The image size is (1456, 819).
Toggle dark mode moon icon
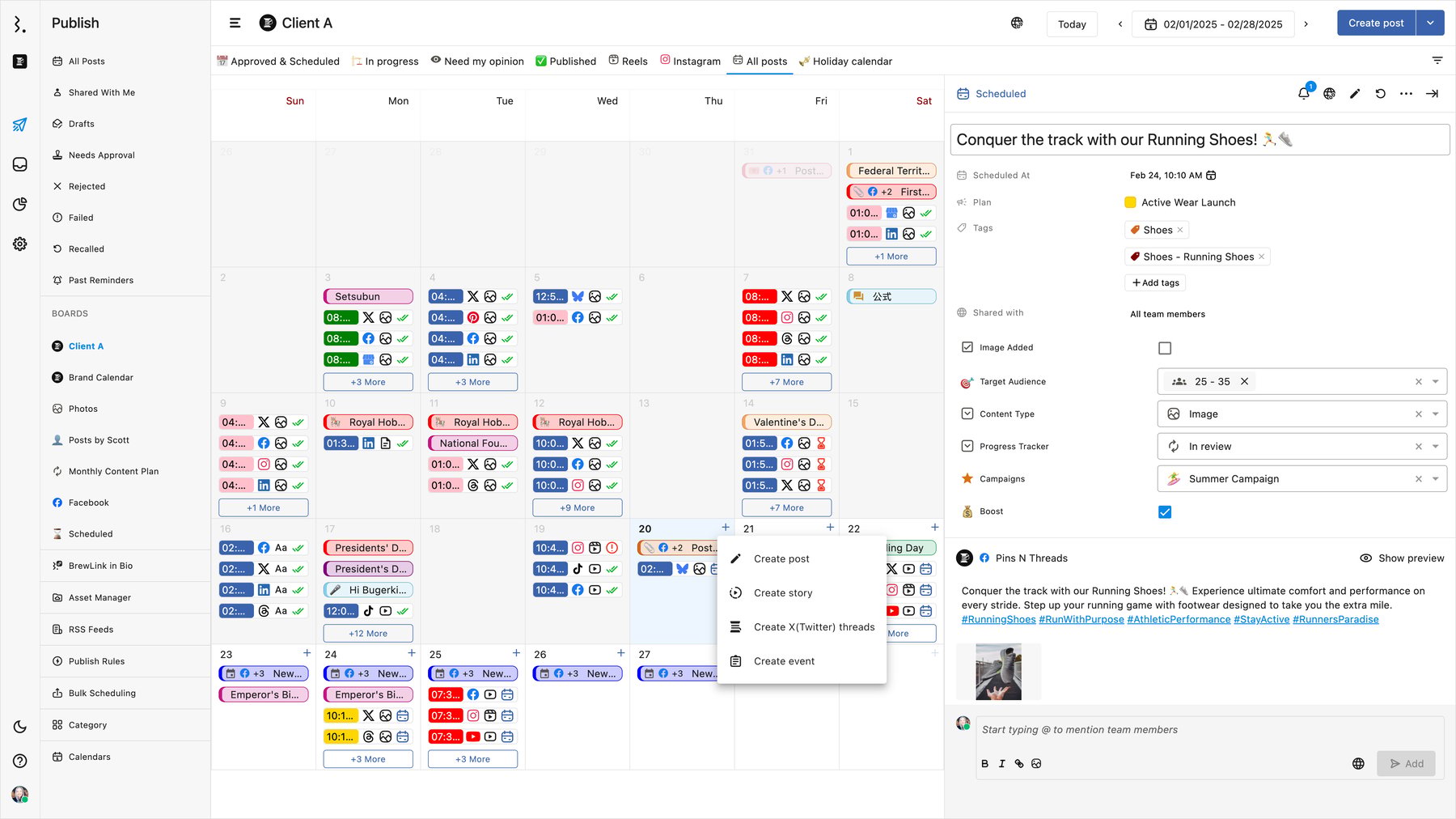click(20, 727)
